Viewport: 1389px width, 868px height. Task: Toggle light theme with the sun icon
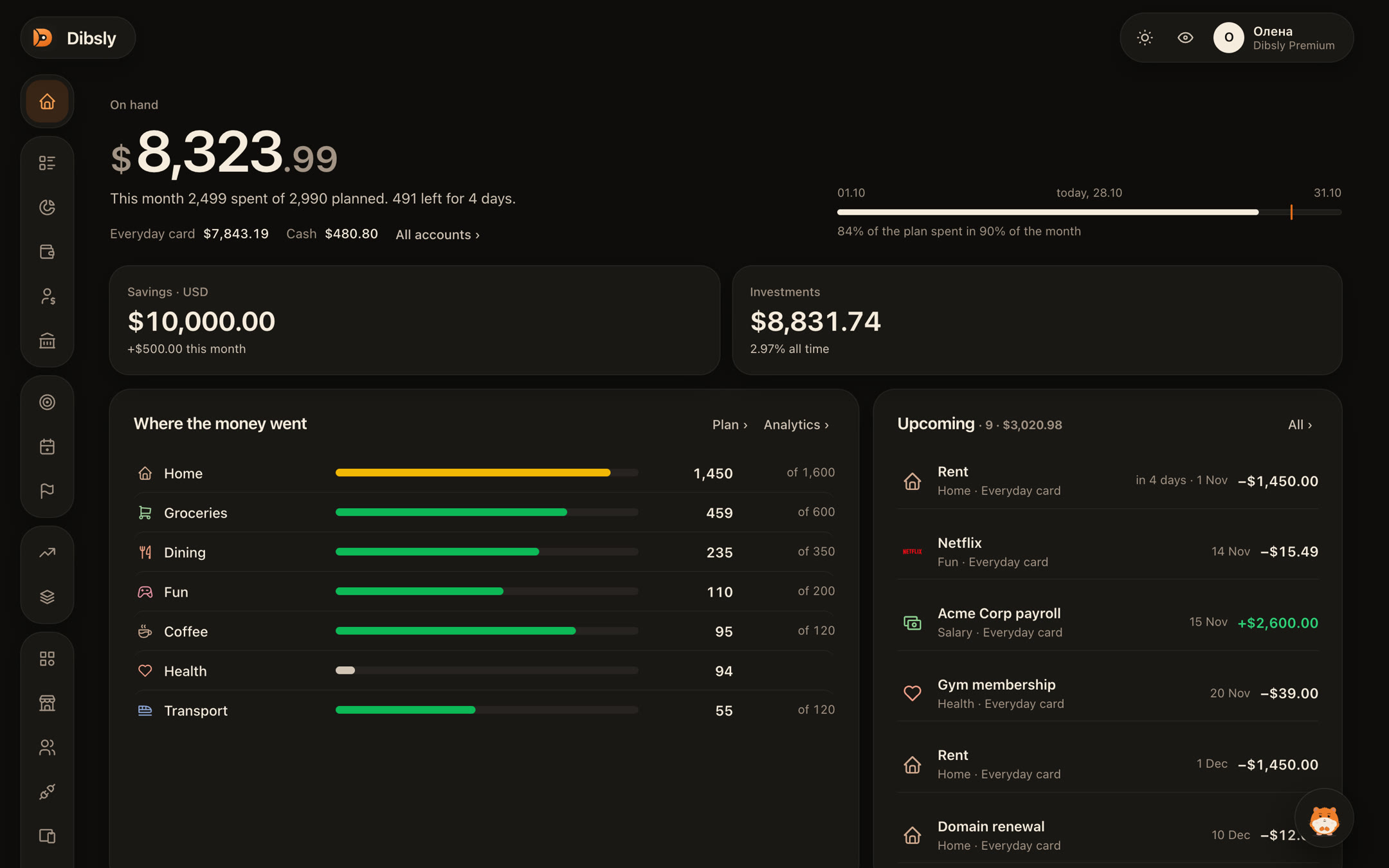coord(1145,38)
